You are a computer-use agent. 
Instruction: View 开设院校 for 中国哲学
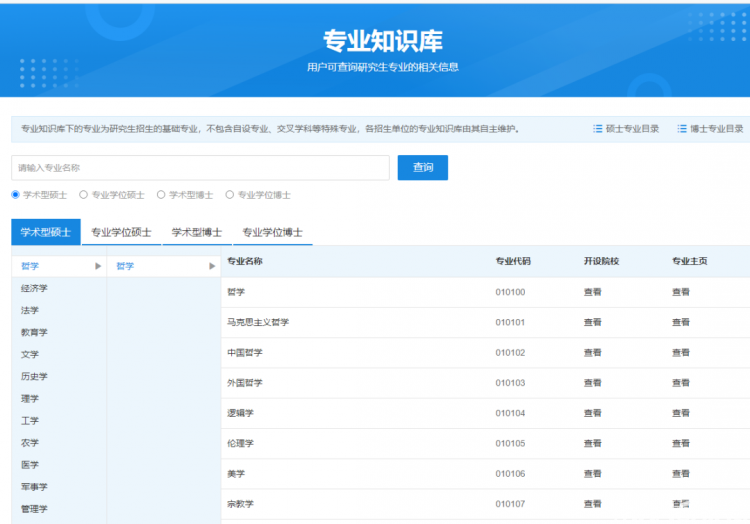593,353
